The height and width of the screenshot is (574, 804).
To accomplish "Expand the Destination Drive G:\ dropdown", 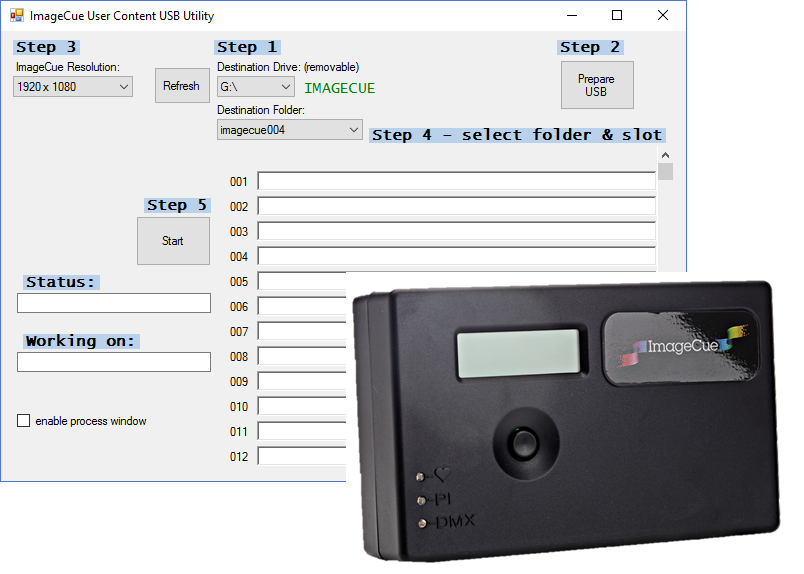I will tap(255, 87).
